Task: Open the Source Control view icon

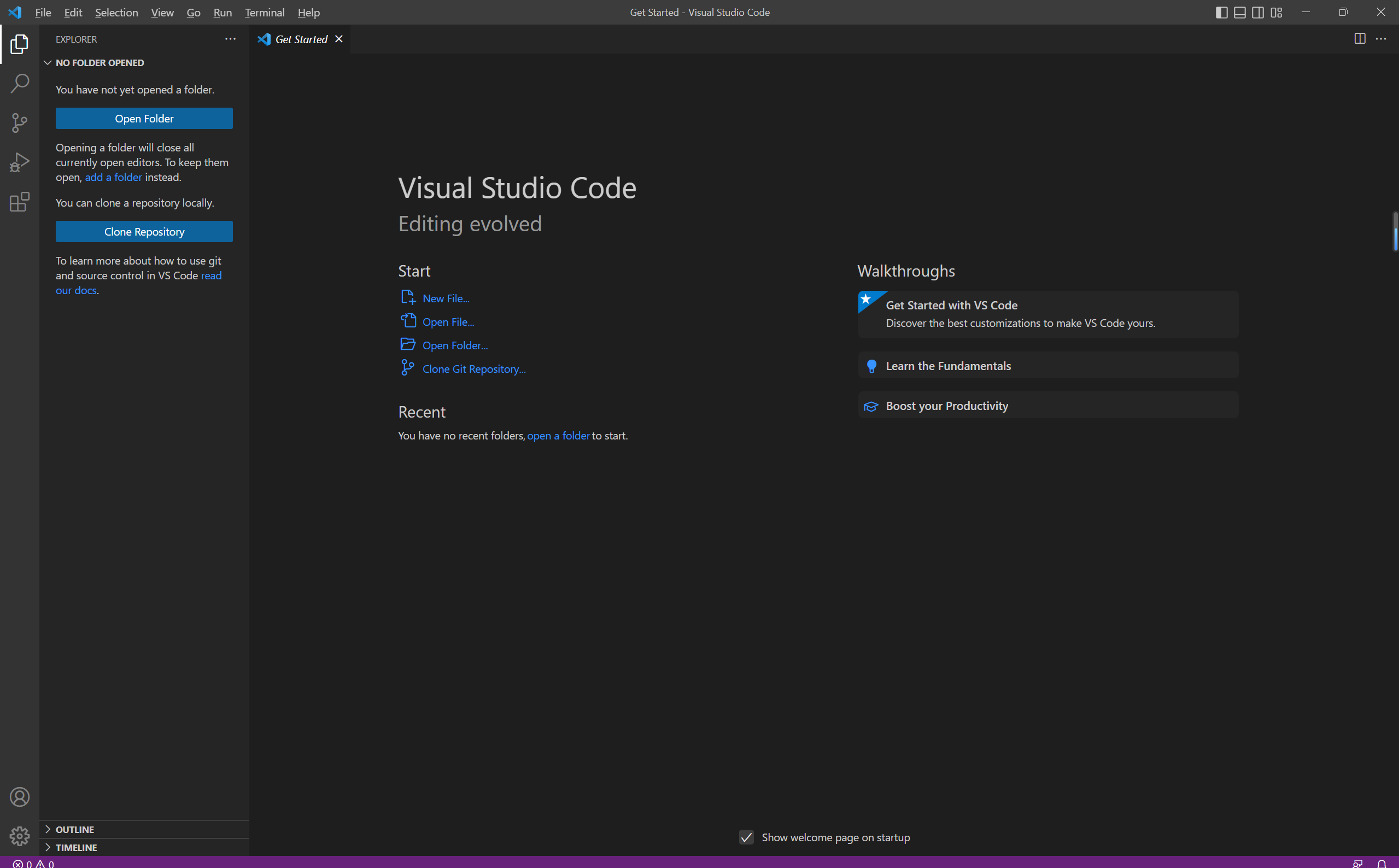Action: [x=20, y=123]
